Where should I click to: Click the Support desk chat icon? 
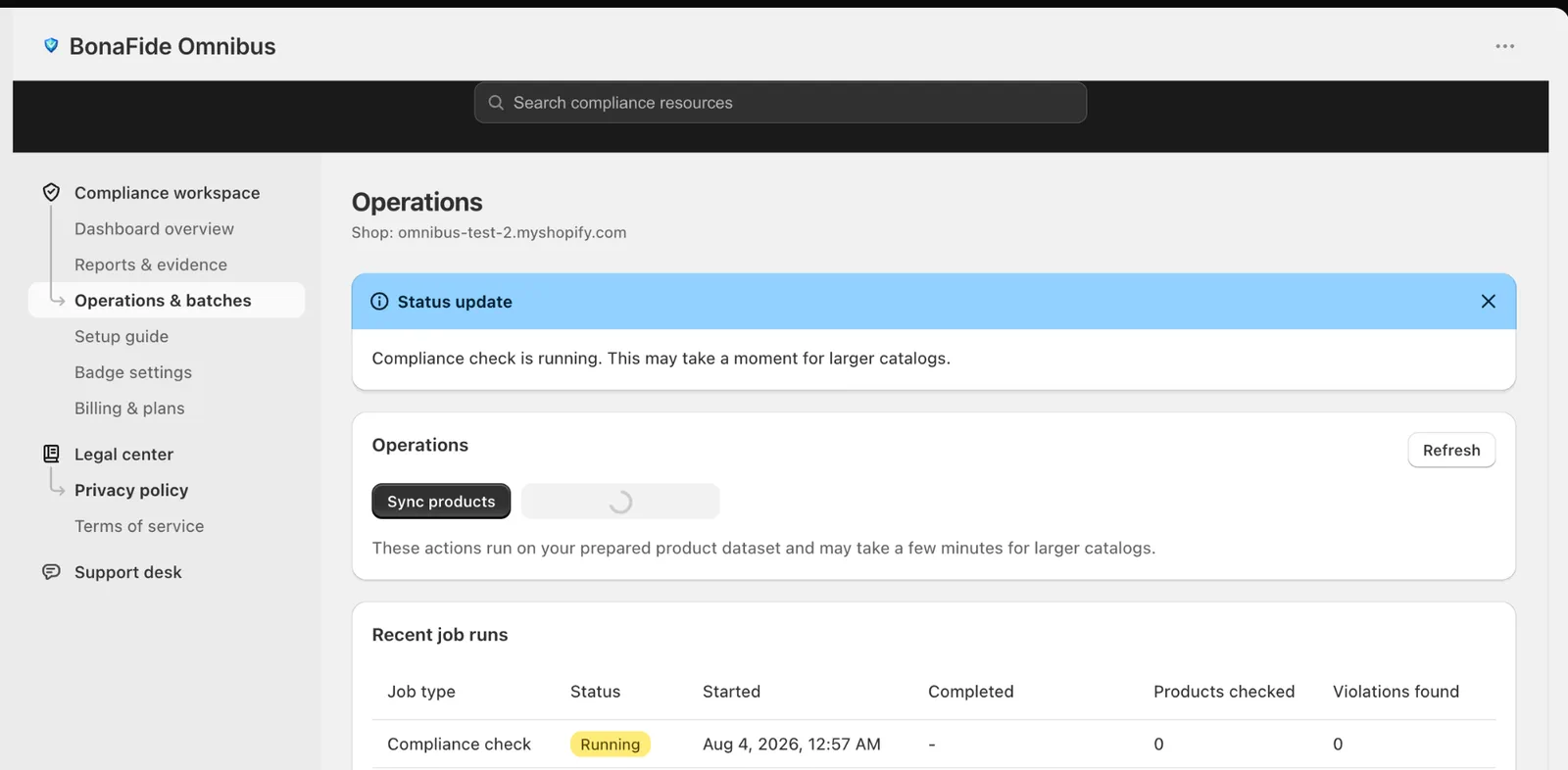point(51,571)
